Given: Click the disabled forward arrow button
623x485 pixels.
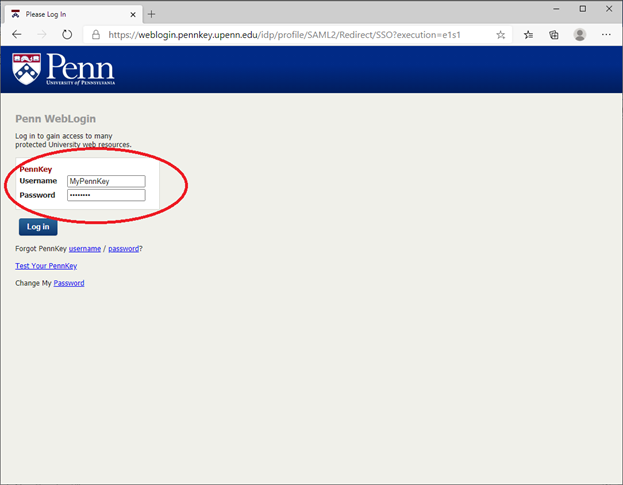Looking at the screenshot, I should pyautogui.click(x=42, y=35).
